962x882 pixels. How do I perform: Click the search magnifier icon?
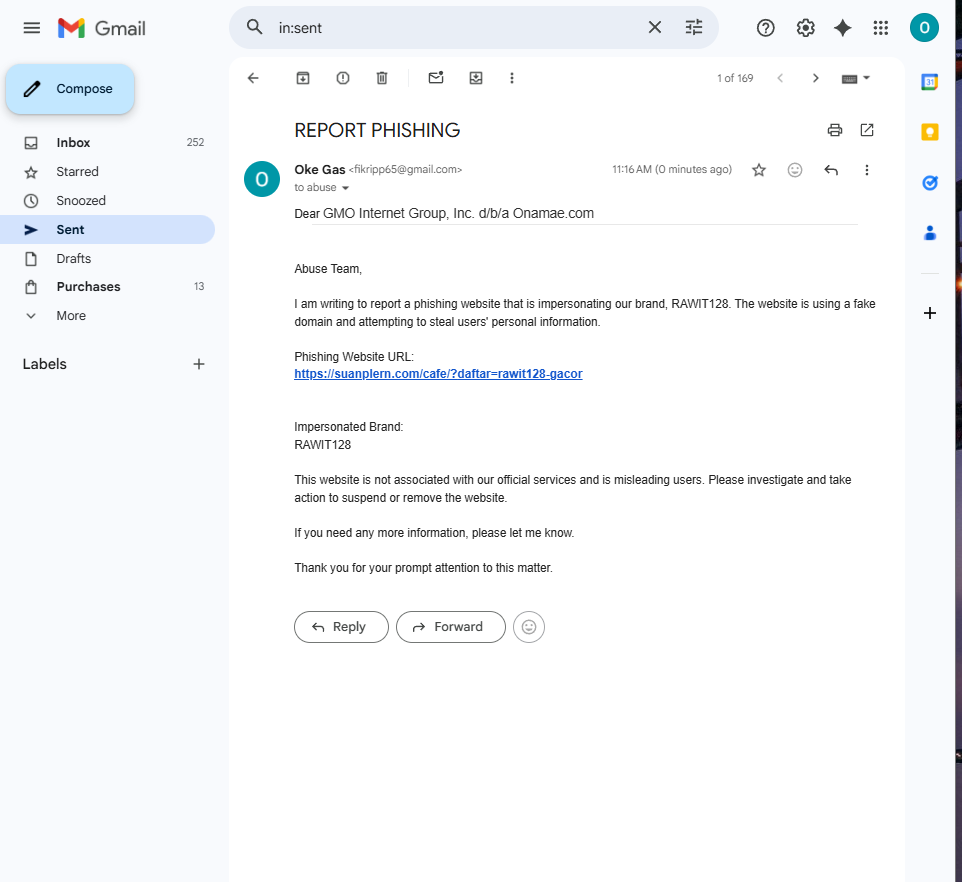click(x=255, y=28)
